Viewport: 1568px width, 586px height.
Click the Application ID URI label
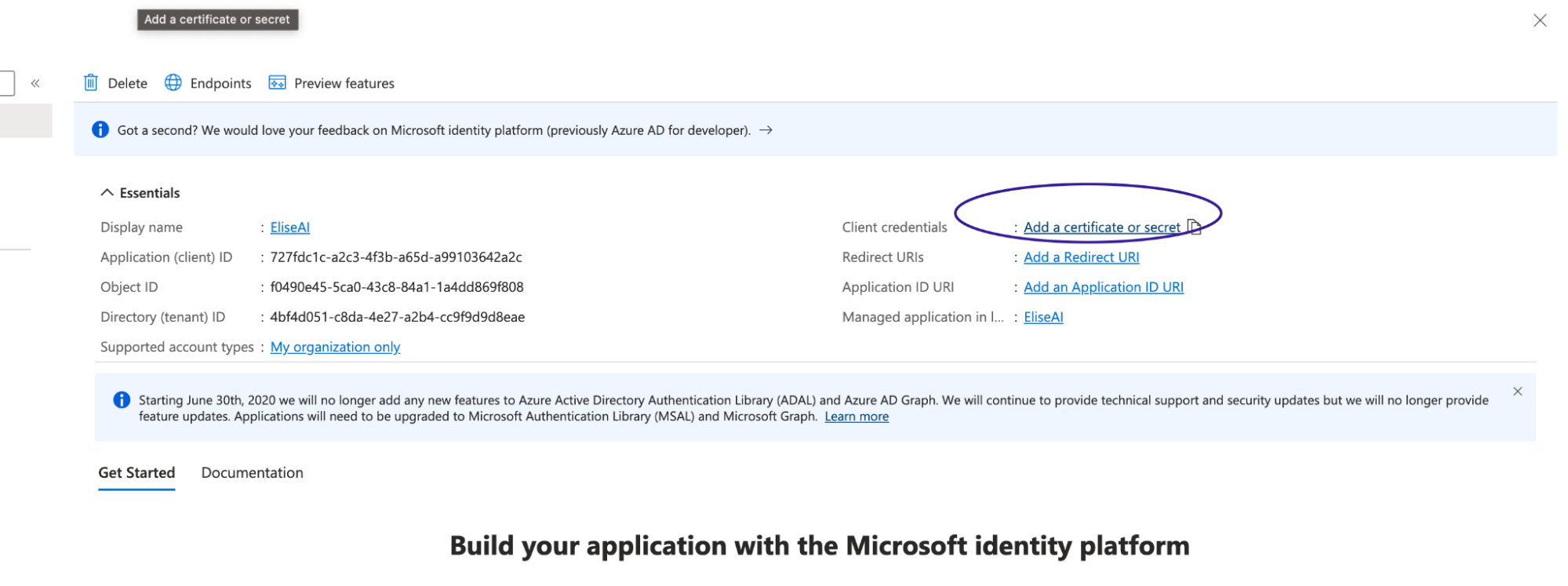click(898, 287)
